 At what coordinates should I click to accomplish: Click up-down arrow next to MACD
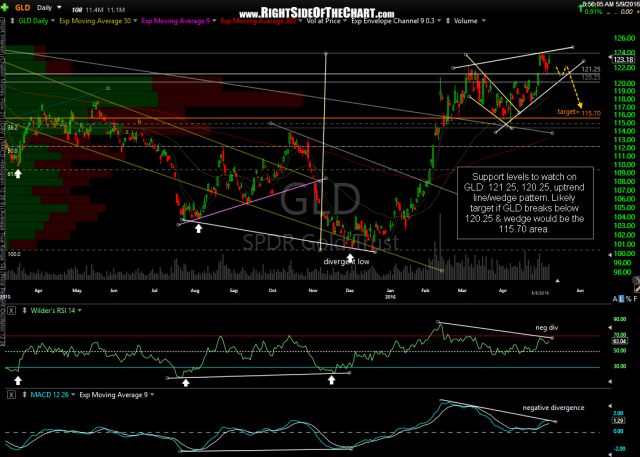pos(24,395)
